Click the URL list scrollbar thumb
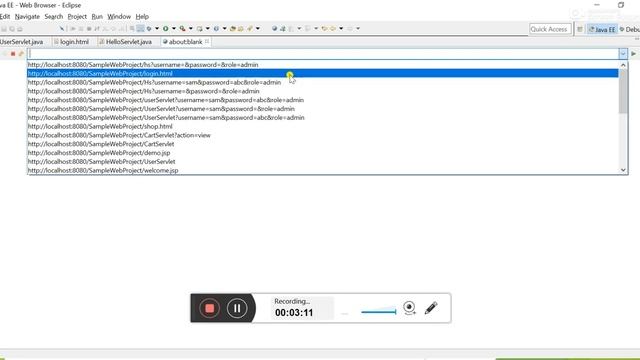Viewport: 640px width, 360px height. [623, 91]
